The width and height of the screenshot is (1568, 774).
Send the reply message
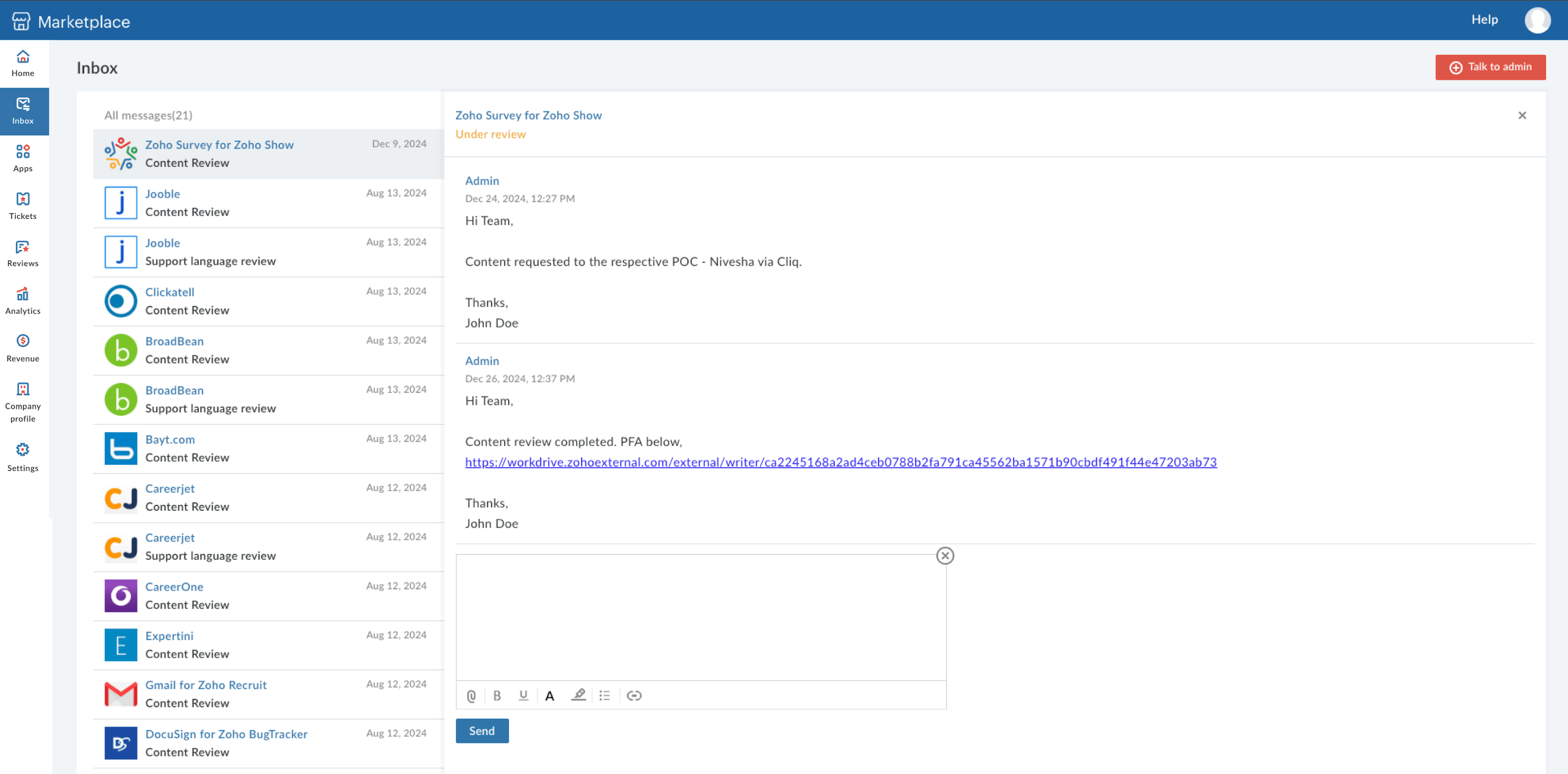click(x=482, y=731)
